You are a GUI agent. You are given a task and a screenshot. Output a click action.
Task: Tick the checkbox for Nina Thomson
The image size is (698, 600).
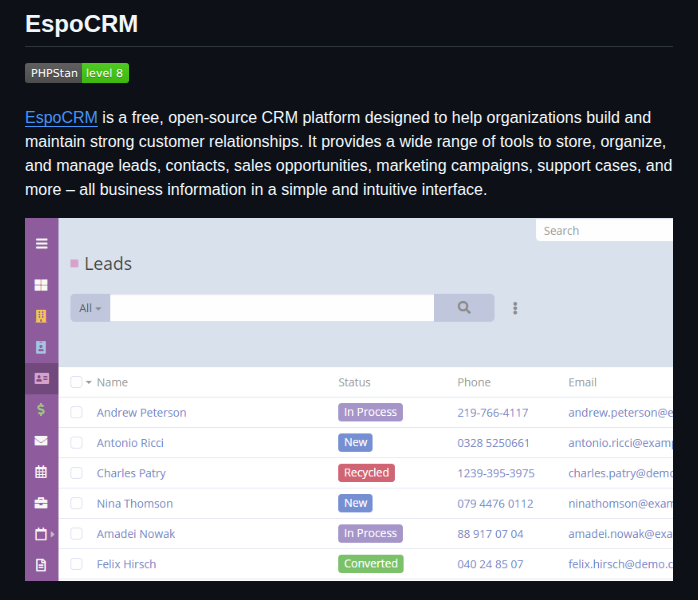(76, 503)
